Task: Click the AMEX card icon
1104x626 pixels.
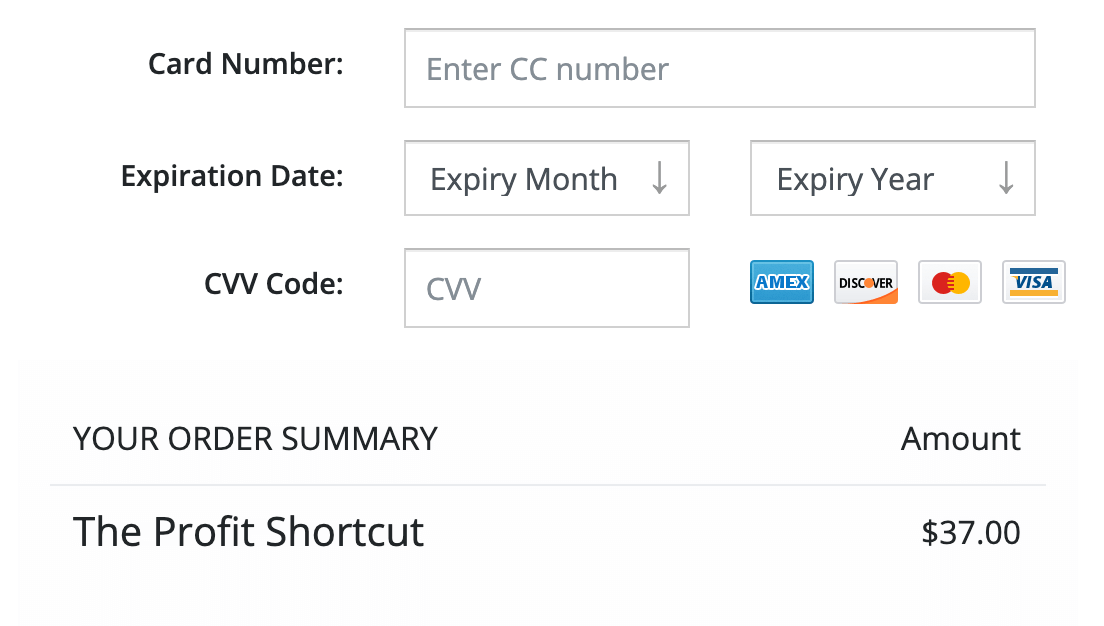Action: click(782, 282)
